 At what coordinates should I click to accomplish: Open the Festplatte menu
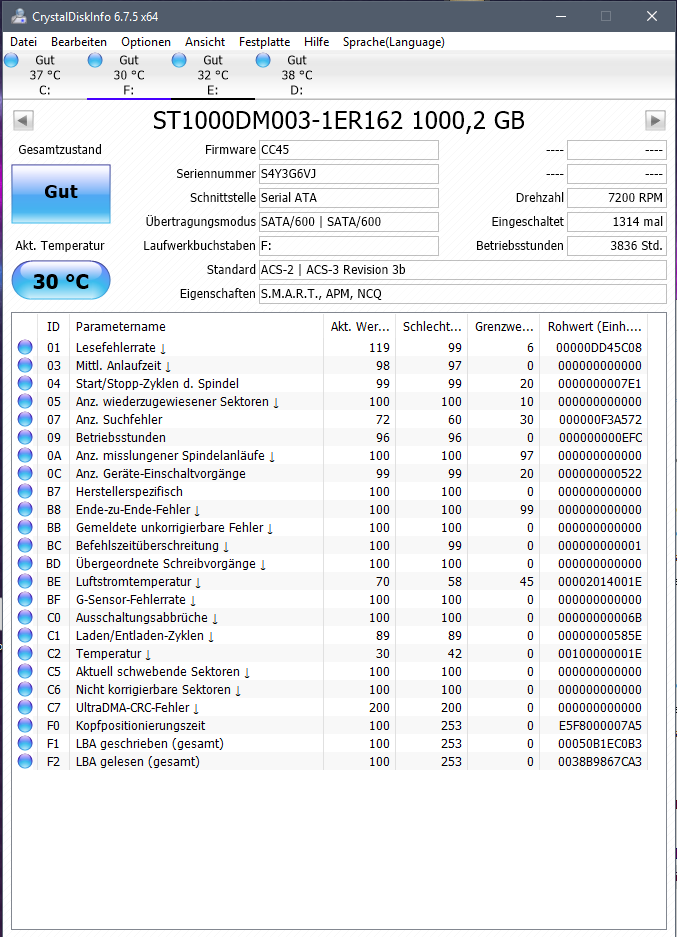click(264, 42)
